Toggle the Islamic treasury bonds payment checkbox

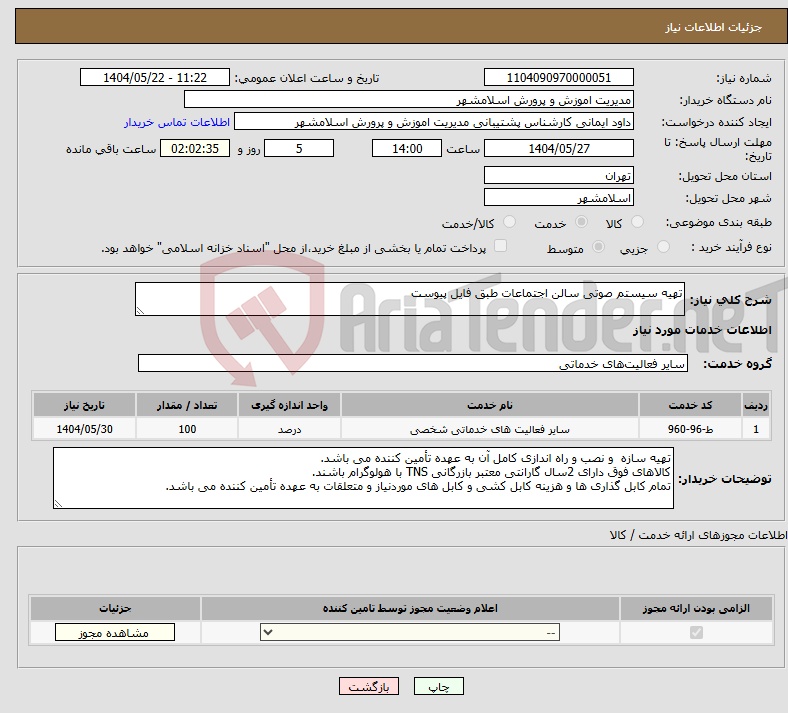point(501,245)
